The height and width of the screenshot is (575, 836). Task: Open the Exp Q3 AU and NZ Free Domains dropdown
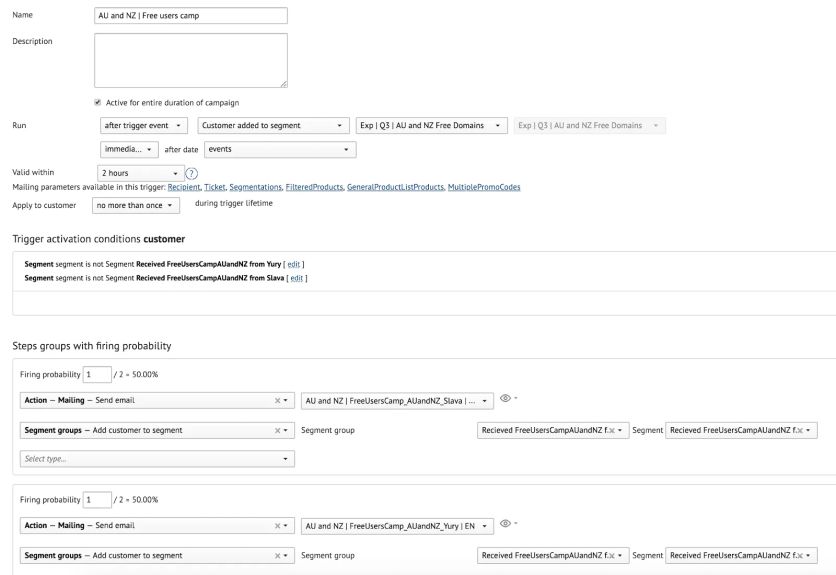pyautogui.click(x=431, y=126)
